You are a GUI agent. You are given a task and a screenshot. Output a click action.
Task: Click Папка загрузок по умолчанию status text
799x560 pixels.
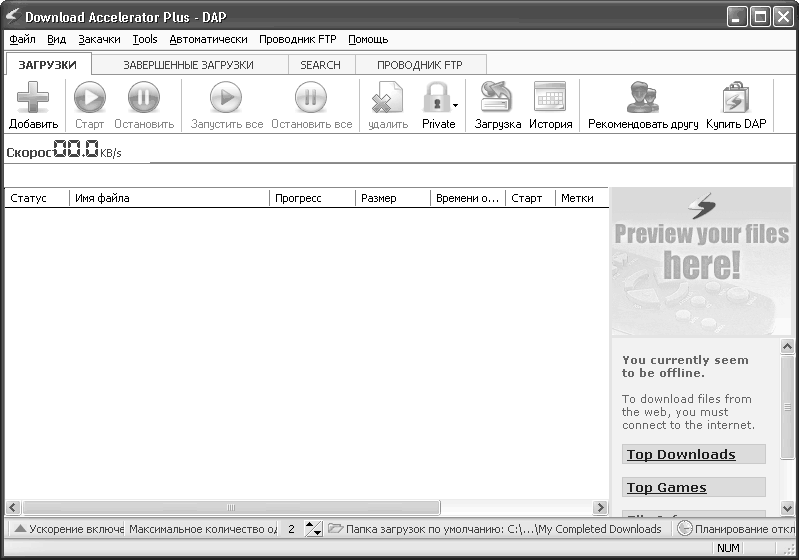503,529
